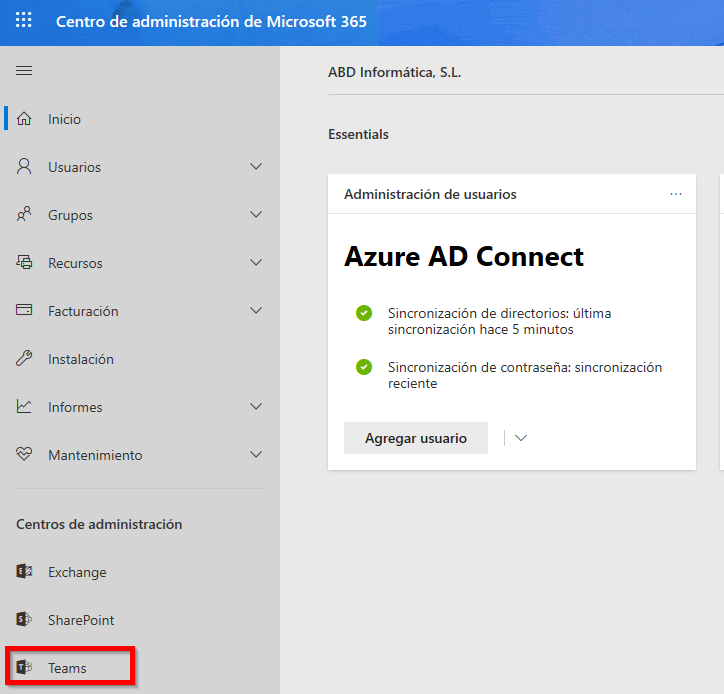Select Mantenimiento menu label
Screen dimensions: 724x694
pyautogui.click(x=95, y=455)
